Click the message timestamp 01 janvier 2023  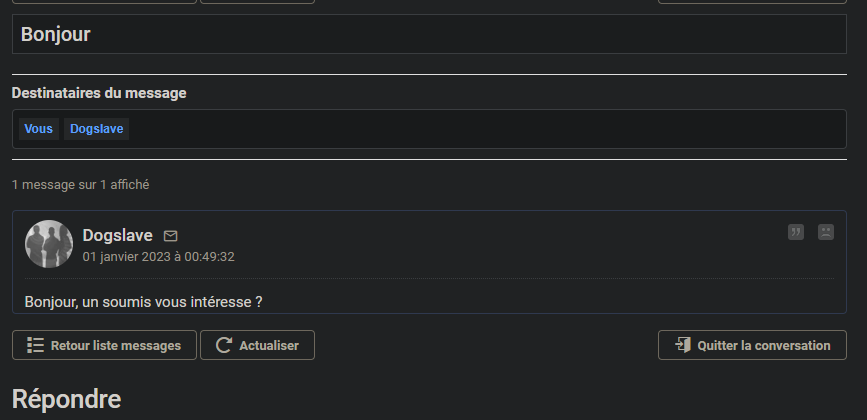pyautogui.click(x=159, y=257)
